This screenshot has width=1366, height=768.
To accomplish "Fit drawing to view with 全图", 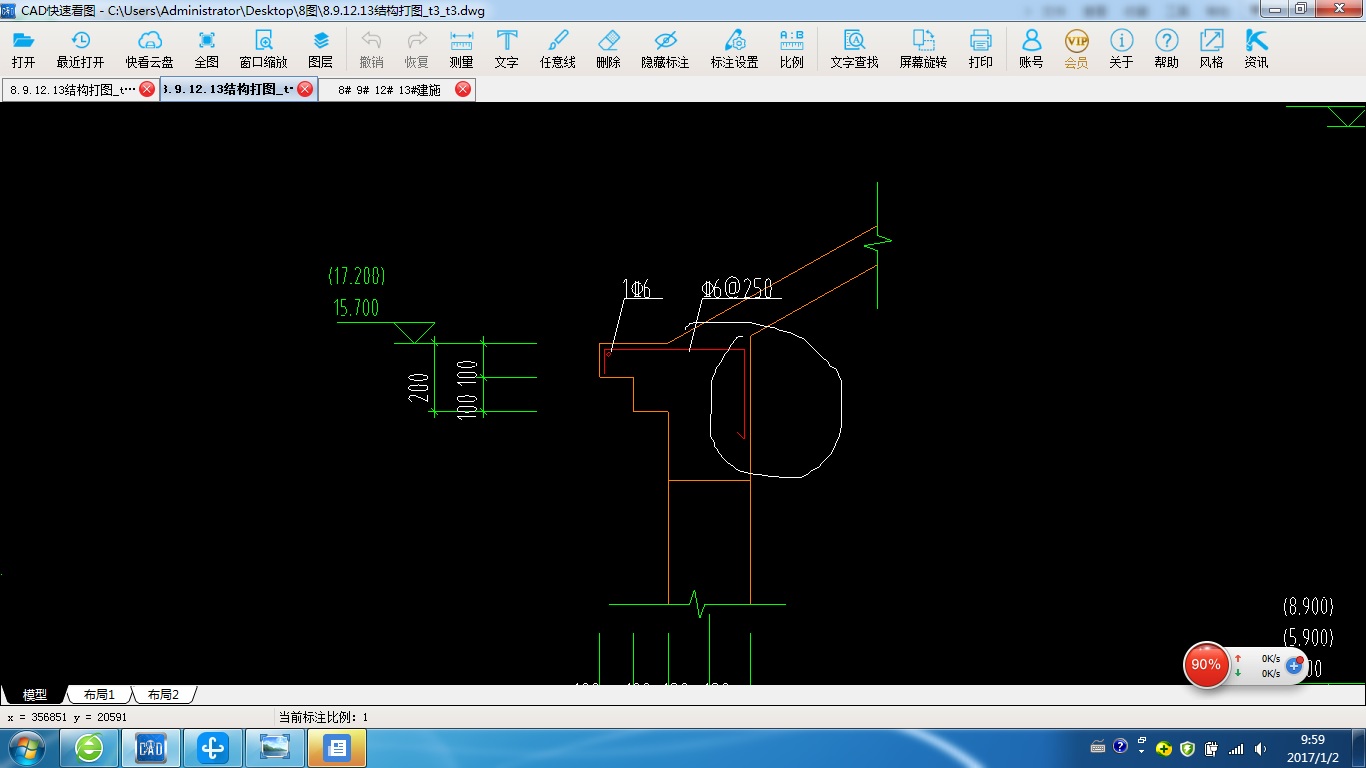I will (206, 49).
